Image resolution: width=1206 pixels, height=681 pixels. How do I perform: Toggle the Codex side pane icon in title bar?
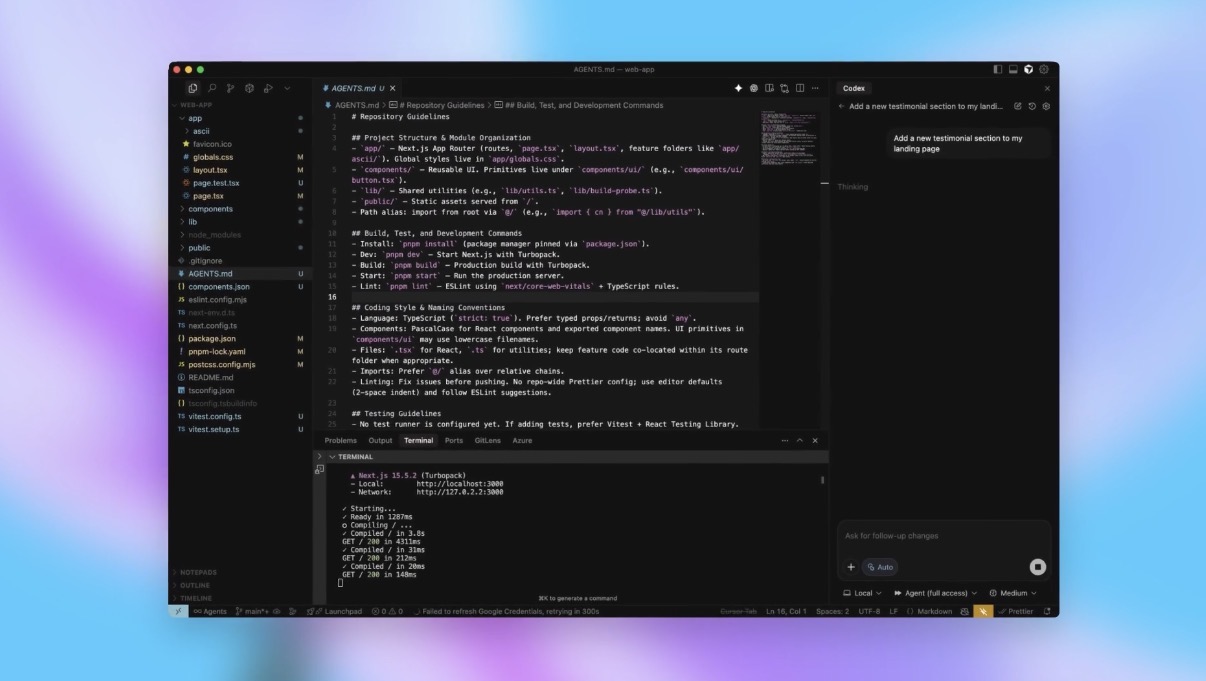1029,69
